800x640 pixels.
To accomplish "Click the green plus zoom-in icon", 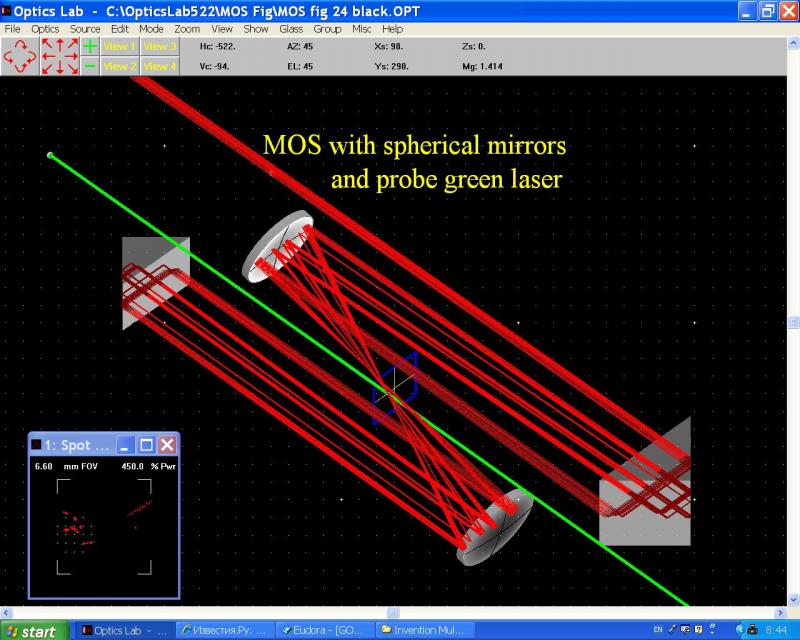I will pos(90,46).
